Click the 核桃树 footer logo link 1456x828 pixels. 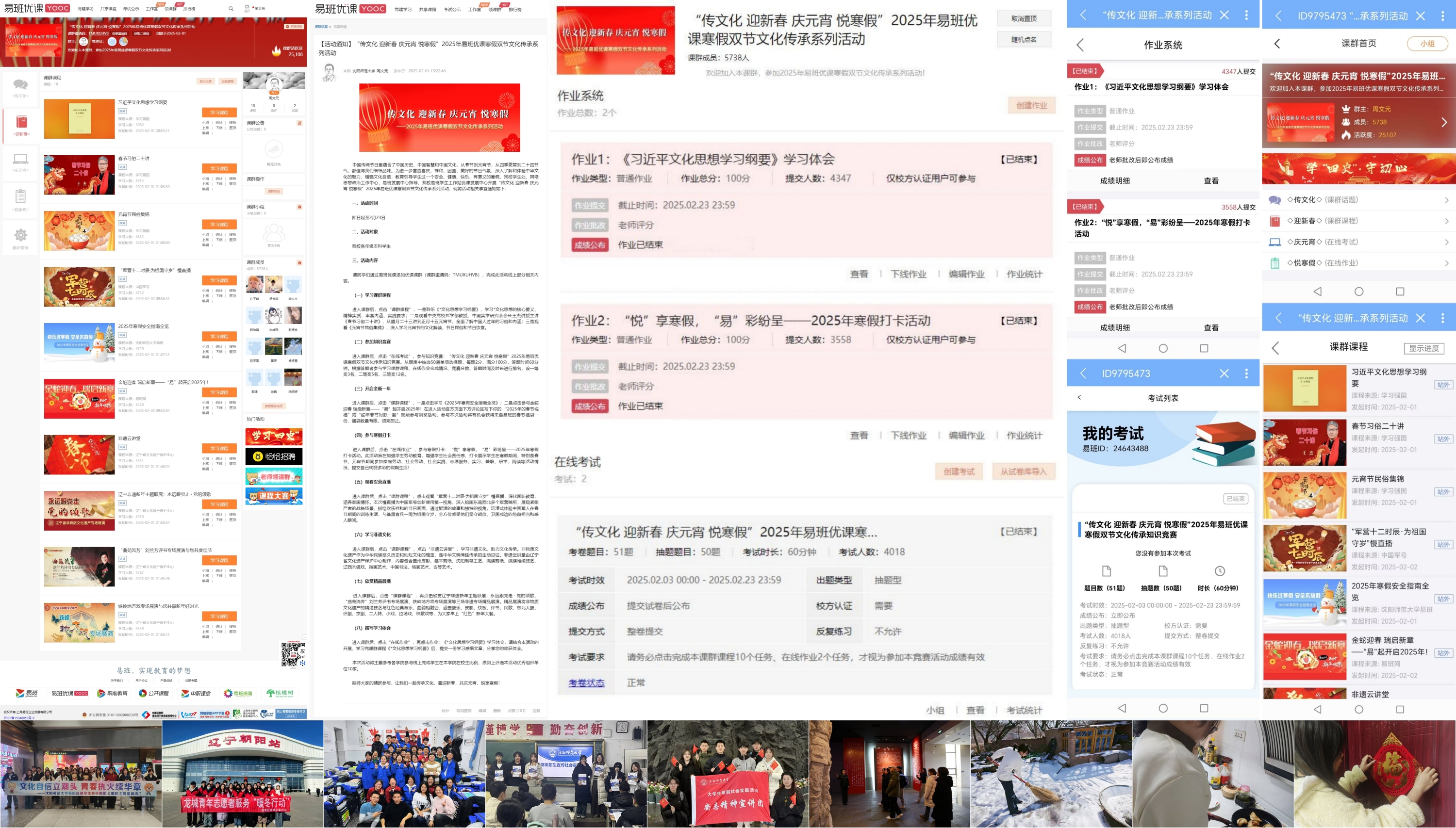pos(280,693)
